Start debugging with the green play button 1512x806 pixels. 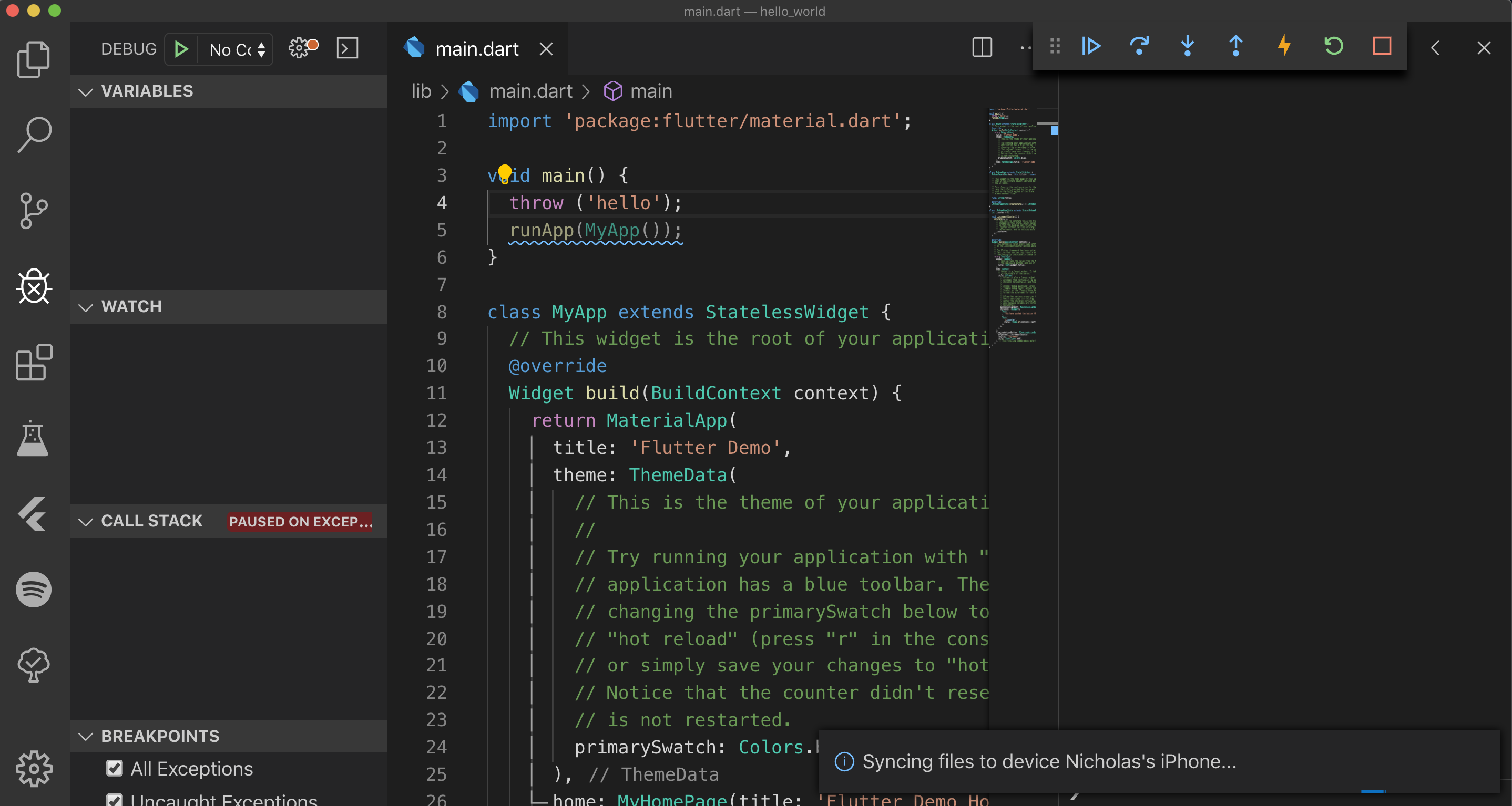click(x=181, y=49)
